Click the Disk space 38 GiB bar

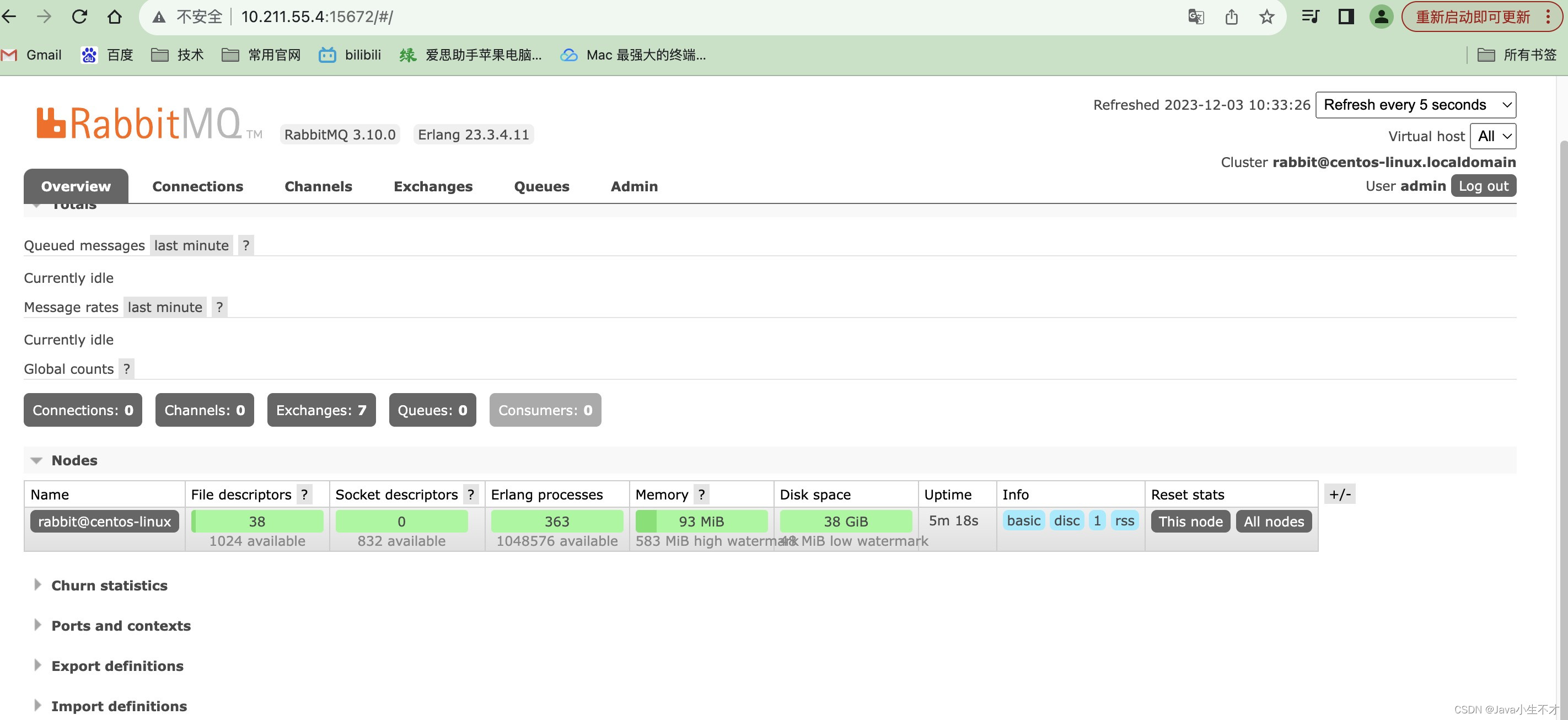(846, 521)
